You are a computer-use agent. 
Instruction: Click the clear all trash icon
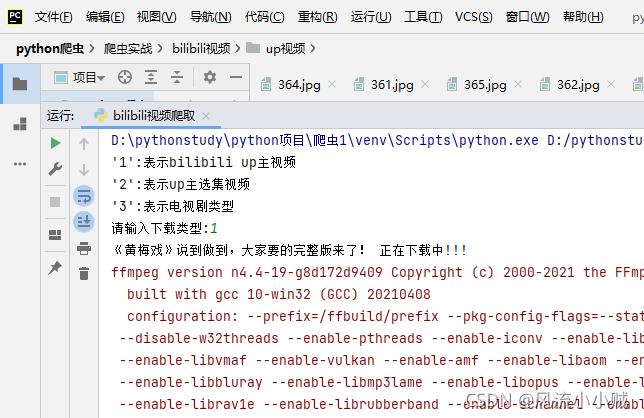coord(84,273)
